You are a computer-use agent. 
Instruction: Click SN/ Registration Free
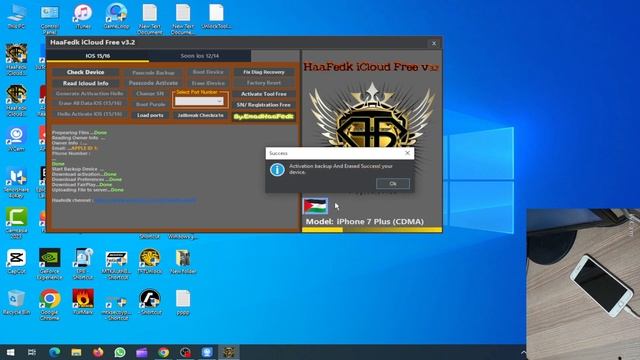[x=264, y=105]
